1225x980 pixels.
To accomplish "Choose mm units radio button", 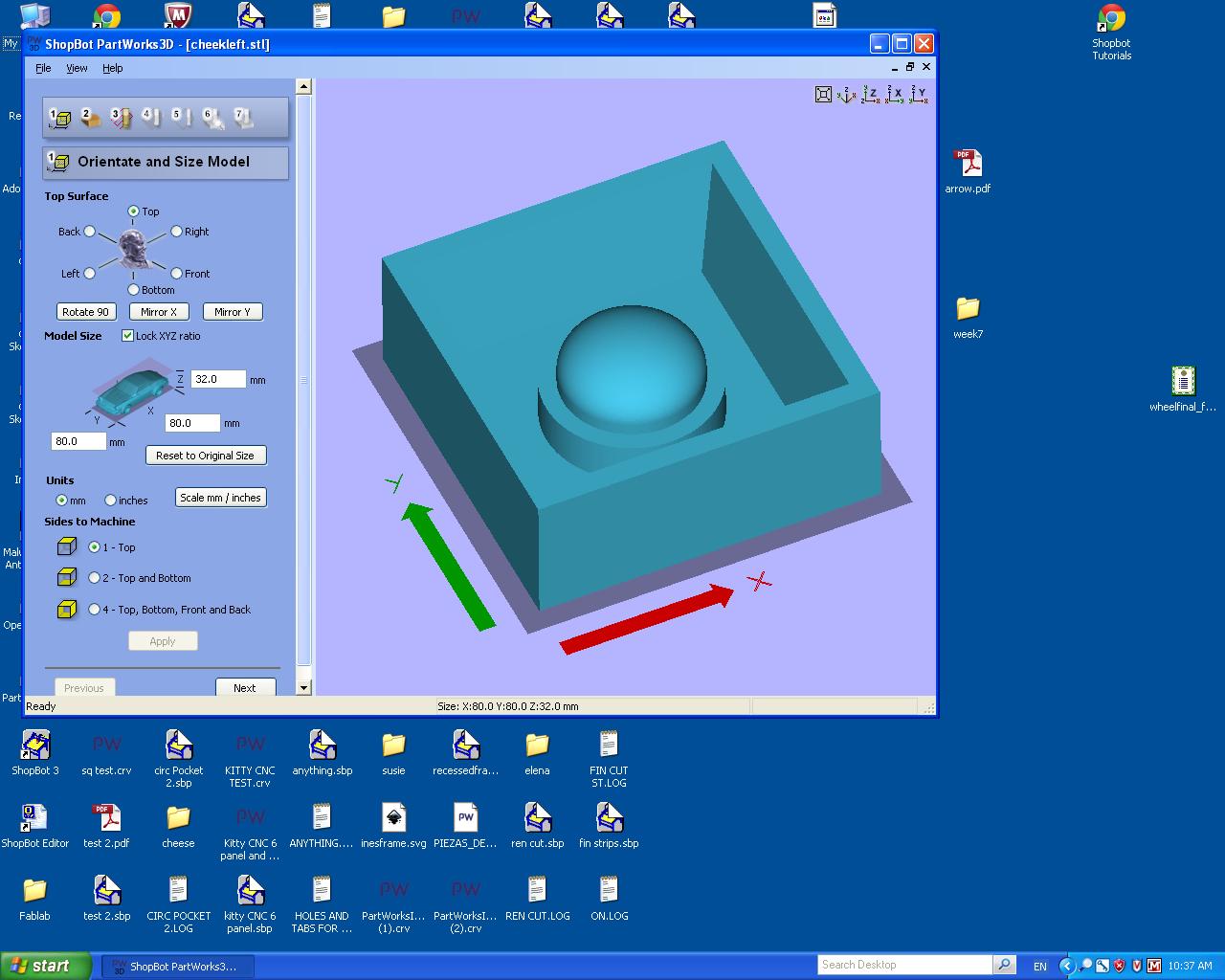I will coord(61,501).
